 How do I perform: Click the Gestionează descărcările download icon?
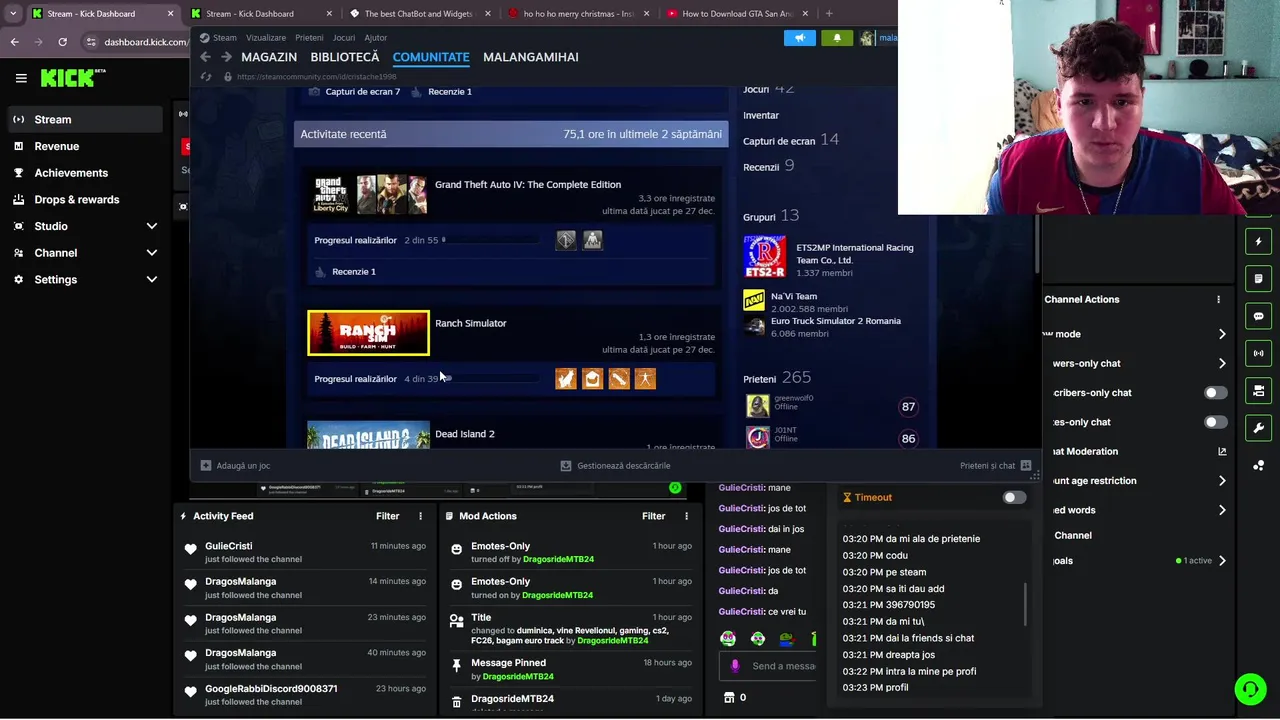pos(566,465)
